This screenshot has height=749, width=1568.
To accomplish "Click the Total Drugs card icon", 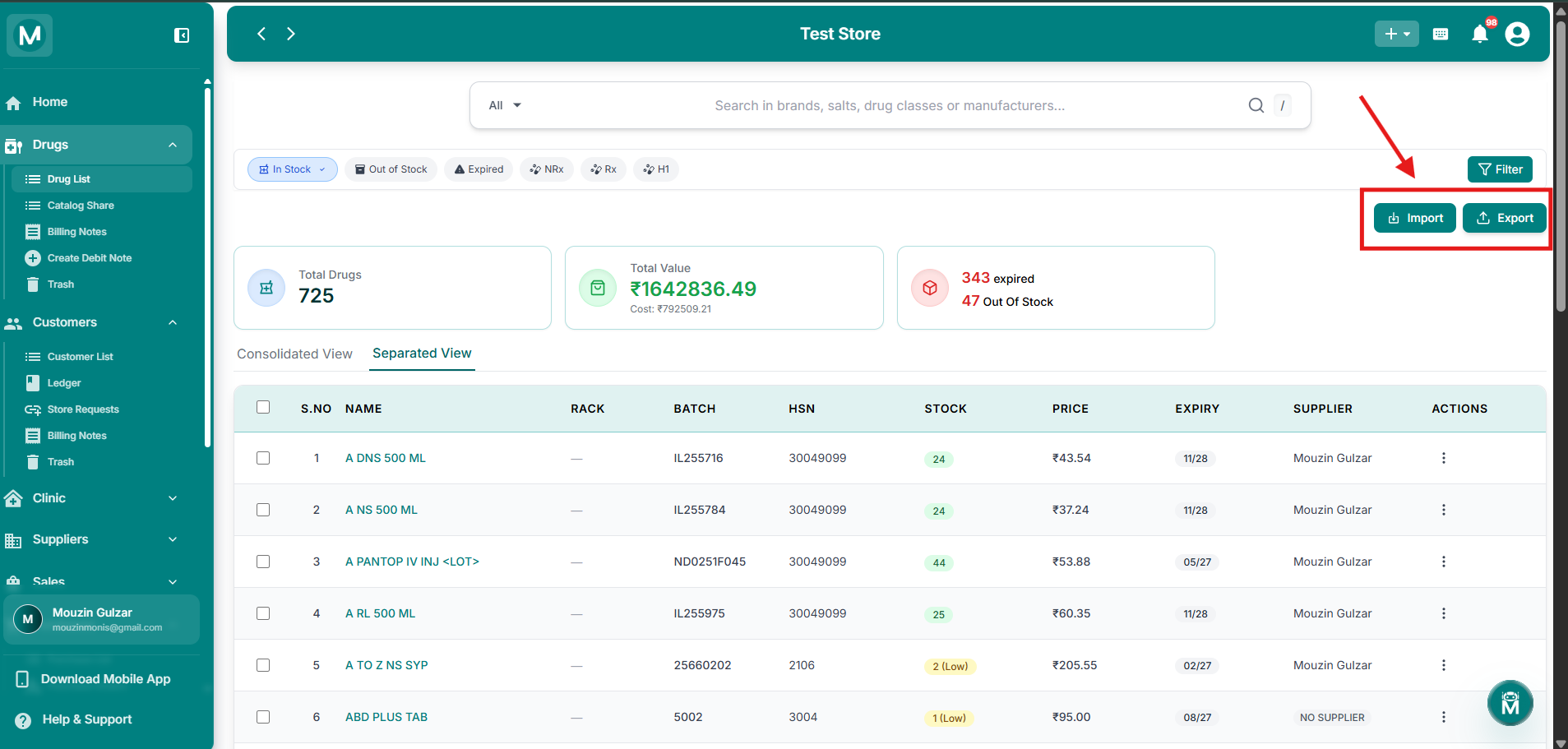I will [x=266, y=288].
